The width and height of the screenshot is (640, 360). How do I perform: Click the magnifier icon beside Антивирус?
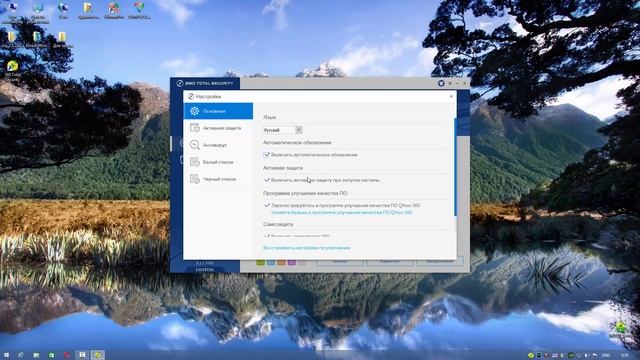tap(195, 145)
